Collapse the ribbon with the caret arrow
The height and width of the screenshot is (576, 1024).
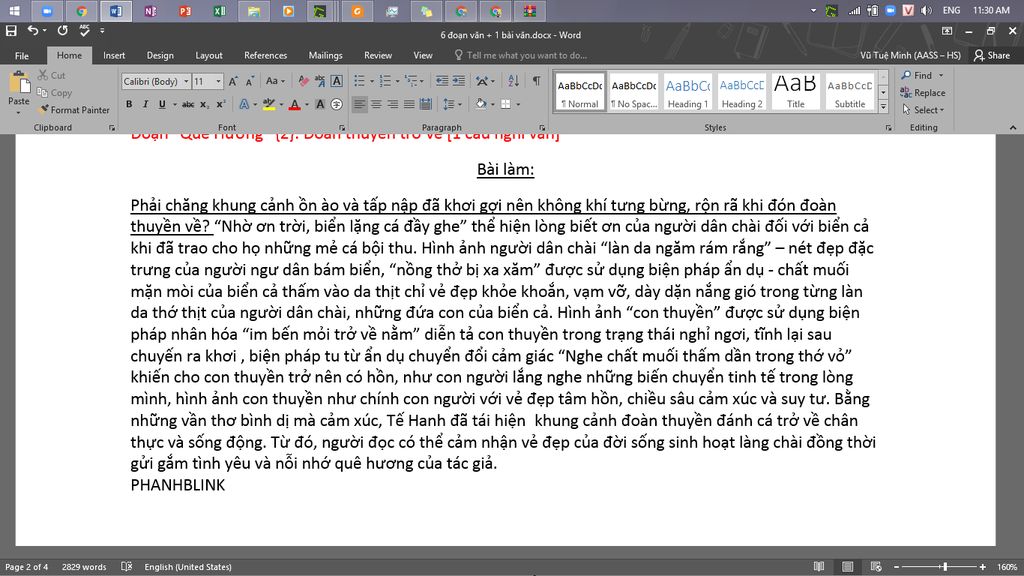pyautogui.click(x=1013, y=128)
